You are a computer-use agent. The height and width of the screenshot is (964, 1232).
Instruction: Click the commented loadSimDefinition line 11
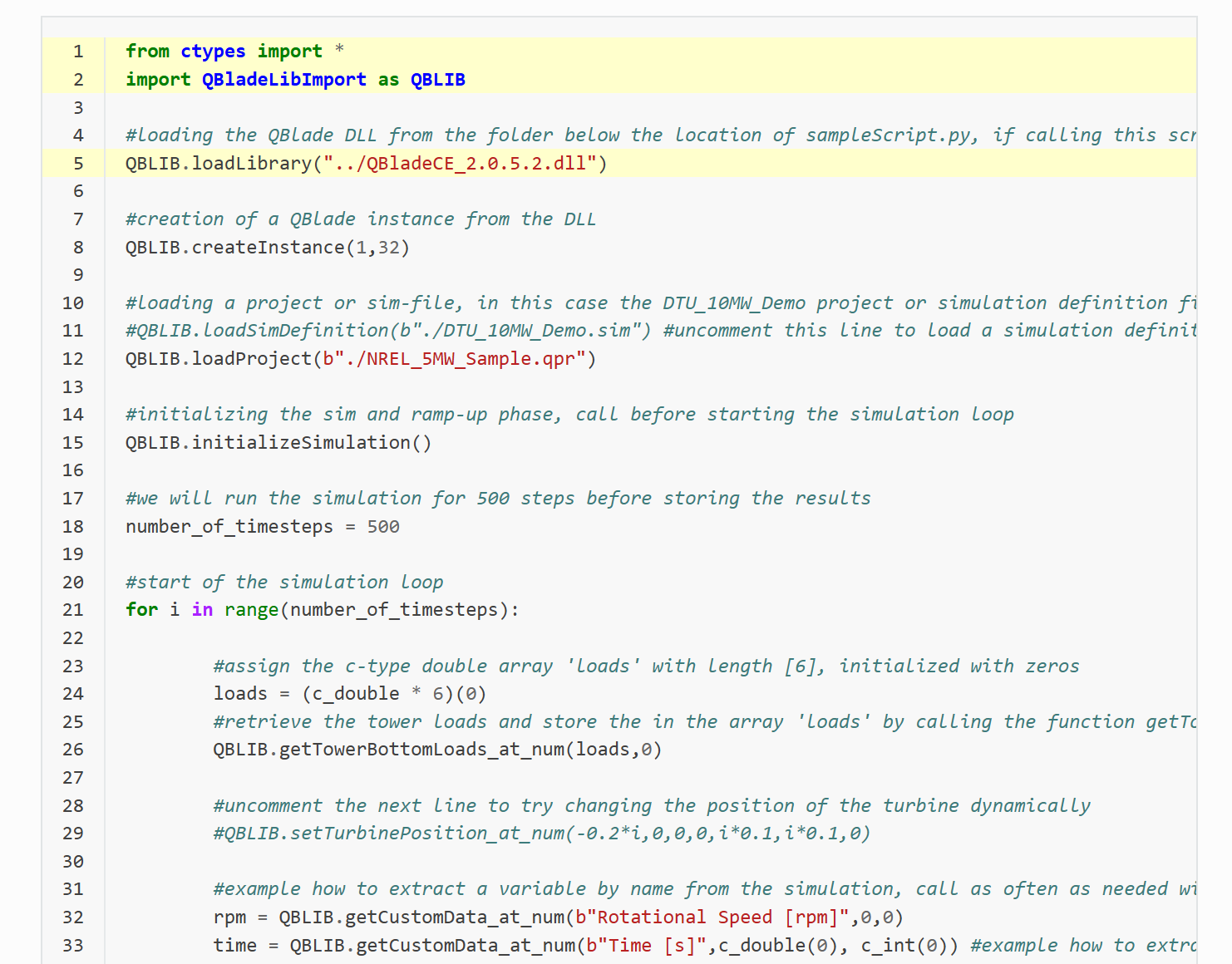(660, 331)
